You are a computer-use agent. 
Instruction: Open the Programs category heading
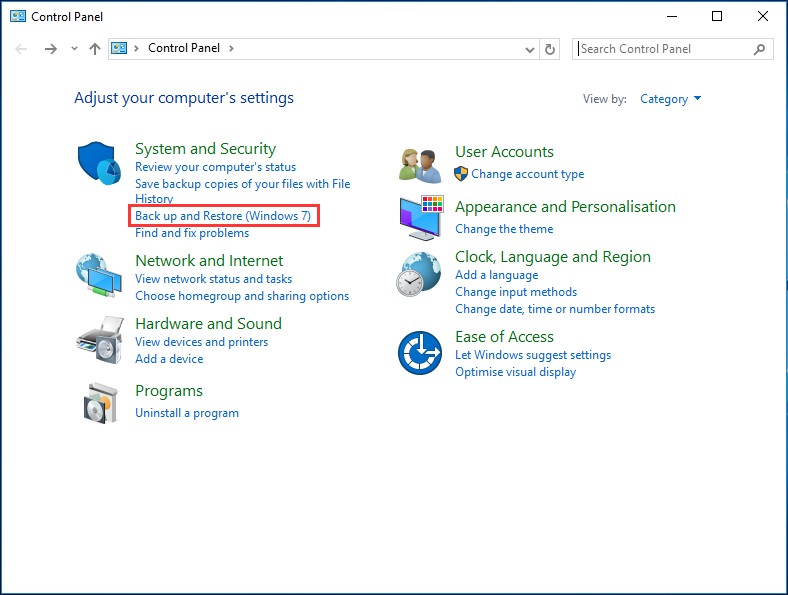[x=169, y=391]
